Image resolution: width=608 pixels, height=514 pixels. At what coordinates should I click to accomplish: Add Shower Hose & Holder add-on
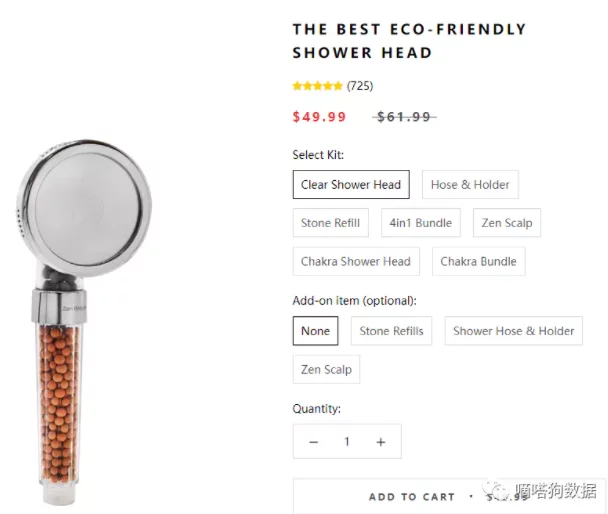pos(513,331)
